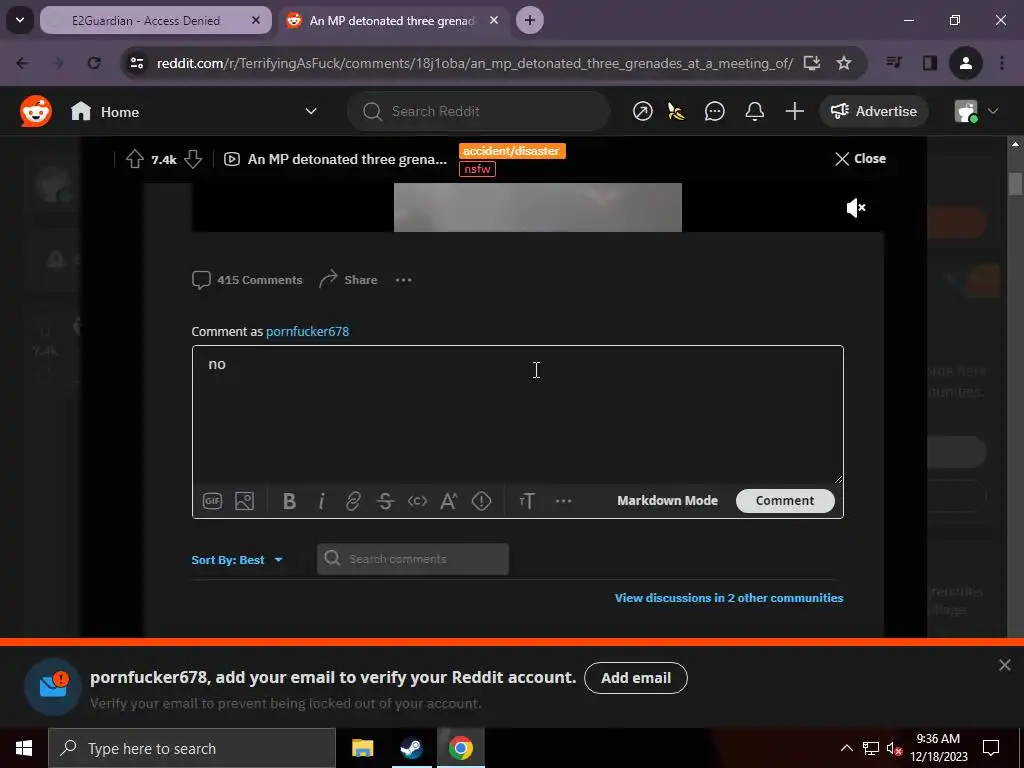
Task: Click the Search comments field
Action: click(413, 559)
